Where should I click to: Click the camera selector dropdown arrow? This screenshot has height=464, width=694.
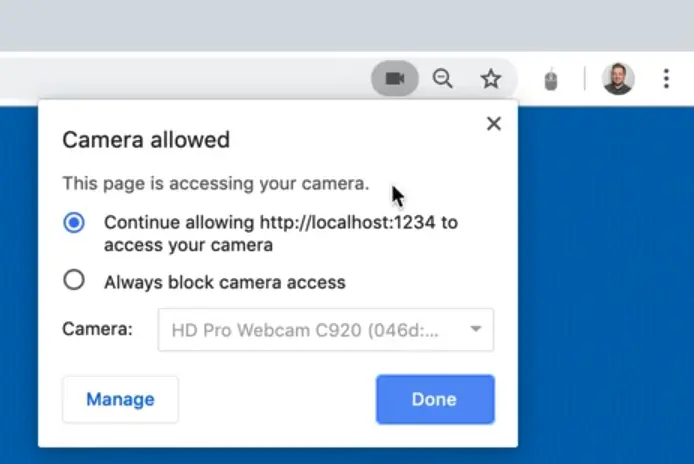coord(476,329)
